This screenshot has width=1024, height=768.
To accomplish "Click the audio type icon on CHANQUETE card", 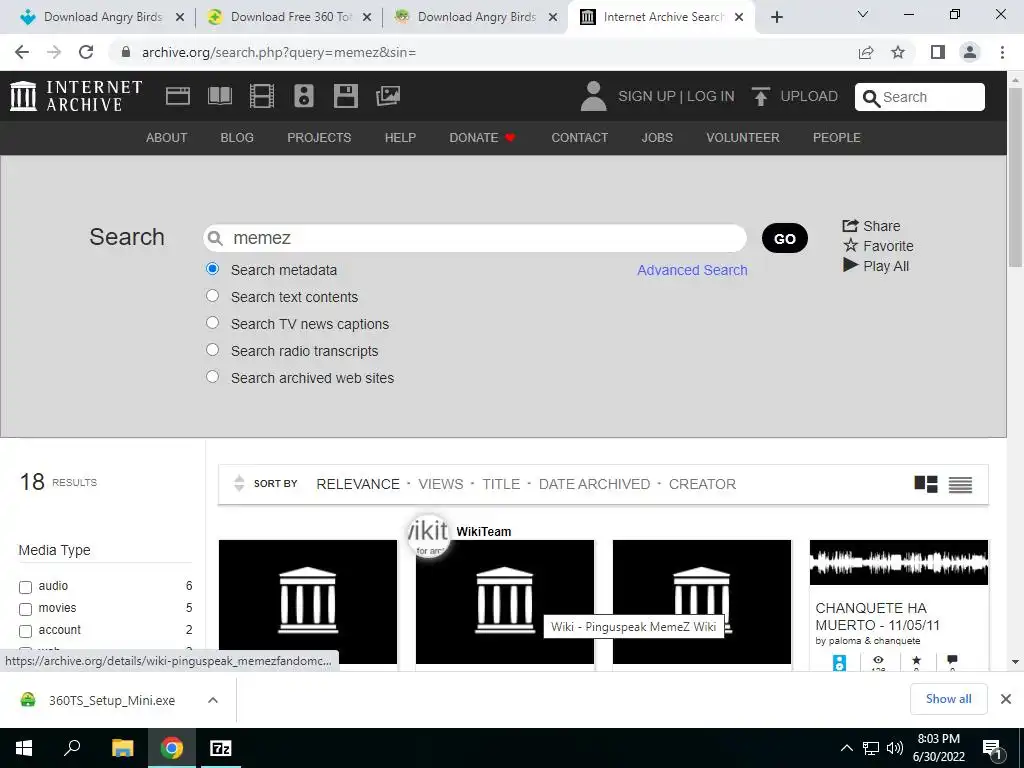I will [x=839, y=662].
